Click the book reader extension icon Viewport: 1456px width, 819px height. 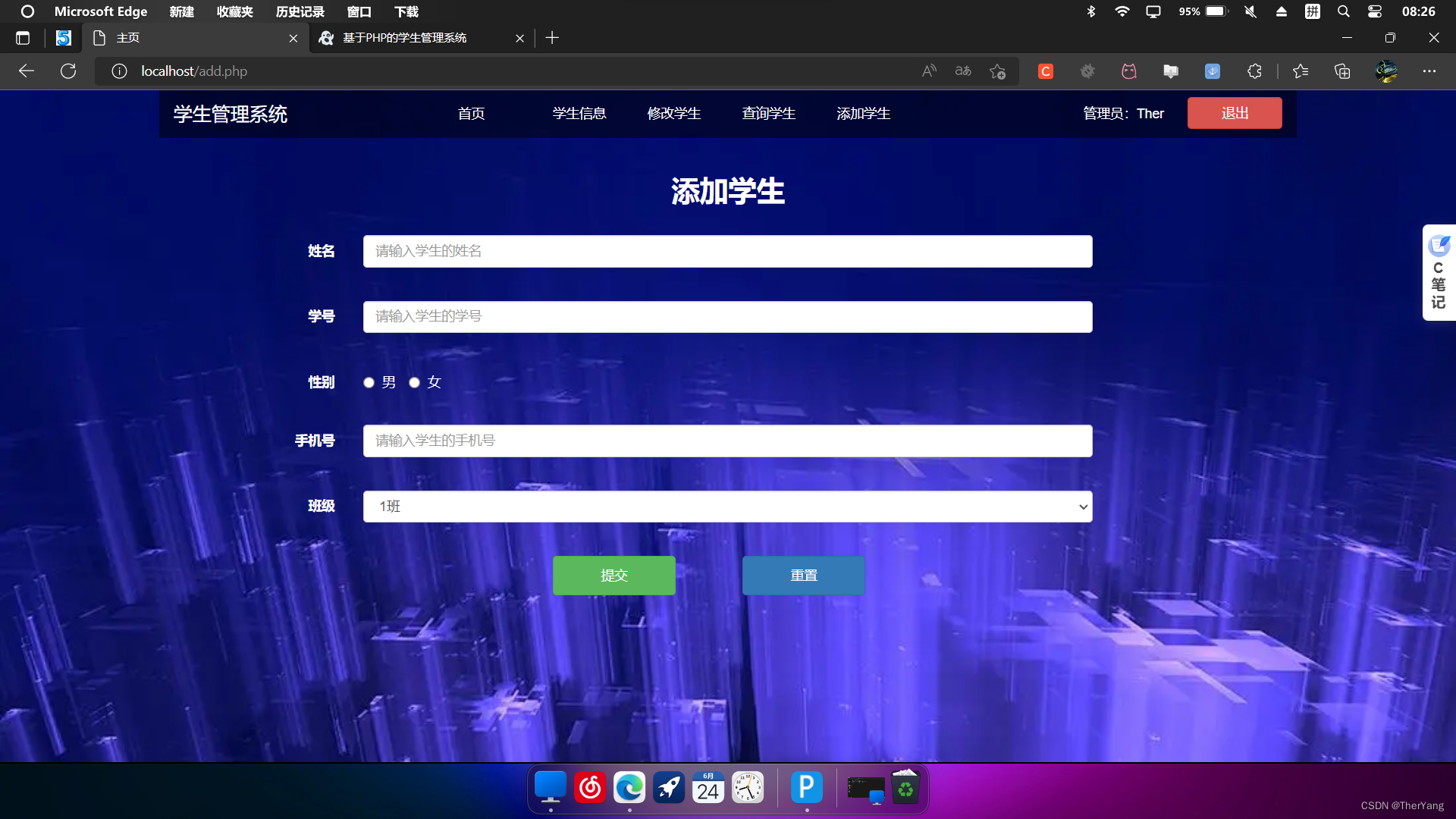click(1171, 71)
